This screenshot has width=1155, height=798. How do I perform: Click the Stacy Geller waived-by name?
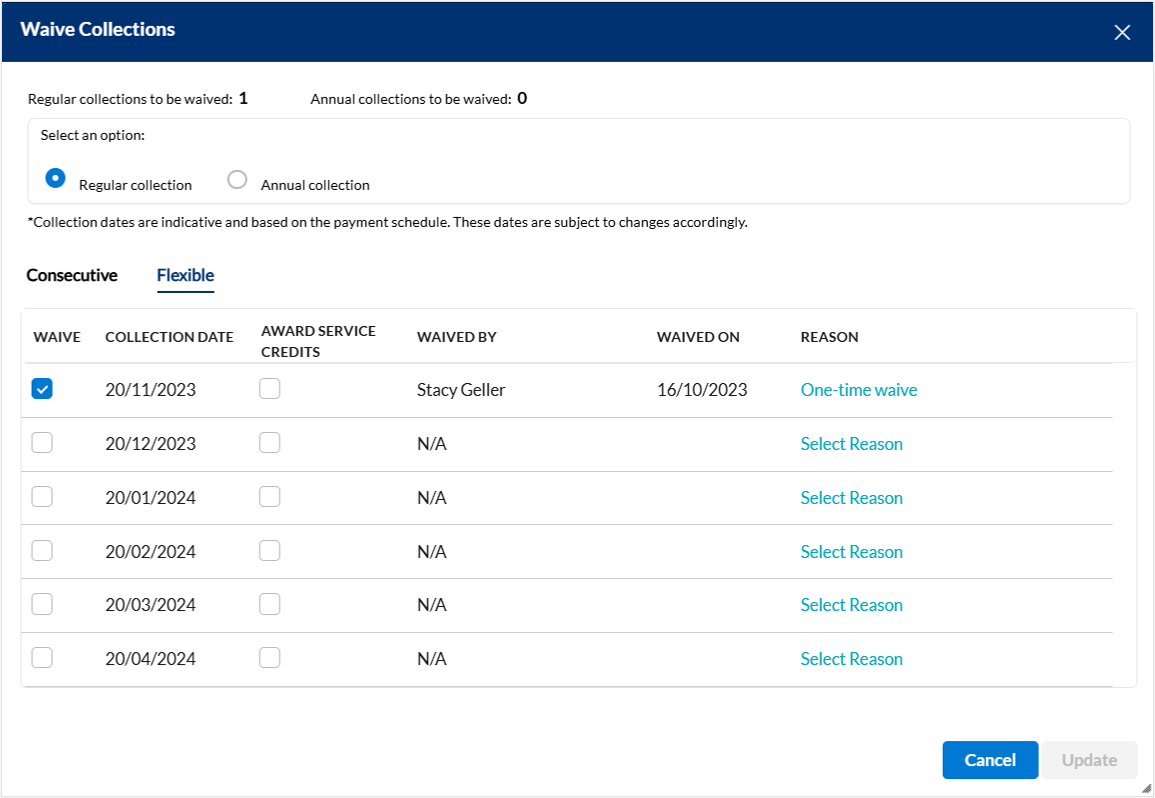coord(461,390)
